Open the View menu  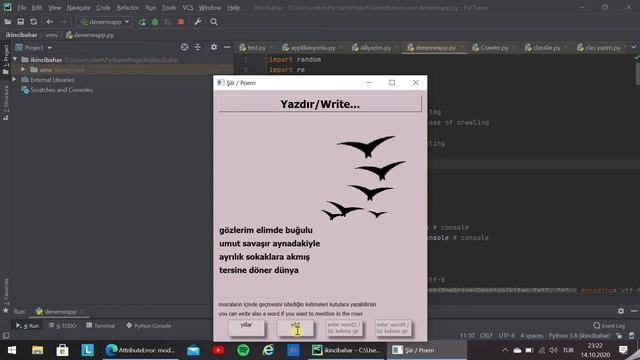coord(54,8)
